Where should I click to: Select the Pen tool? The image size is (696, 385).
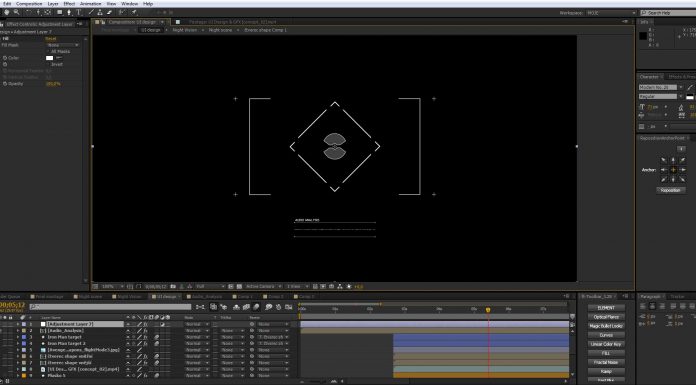coord(69,12)
